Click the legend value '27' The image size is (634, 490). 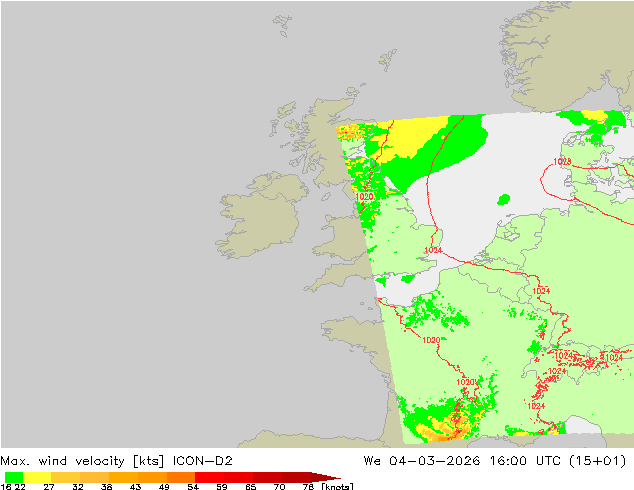49,487
